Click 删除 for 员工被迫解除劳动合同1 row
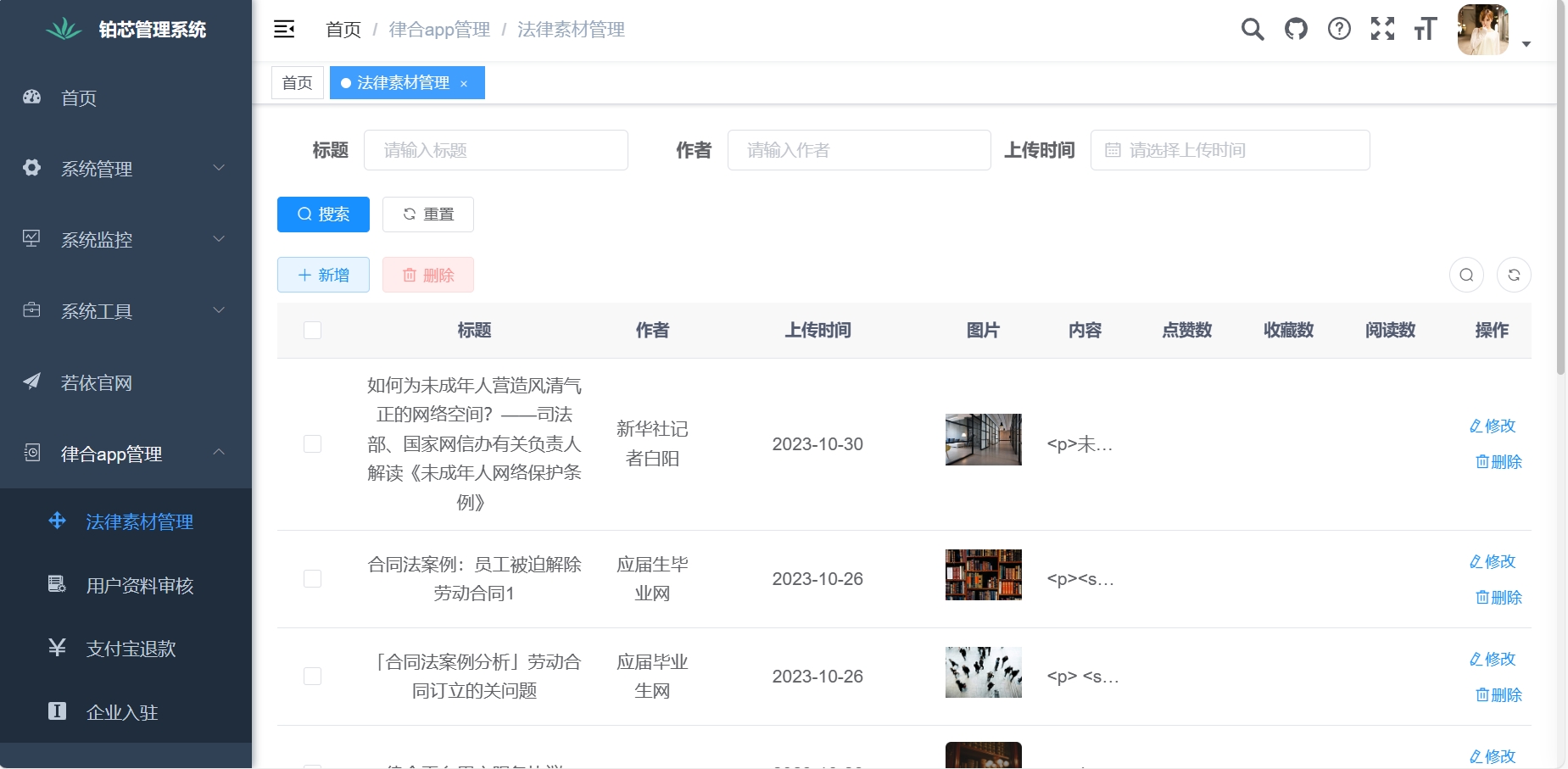 (1498, 598)
